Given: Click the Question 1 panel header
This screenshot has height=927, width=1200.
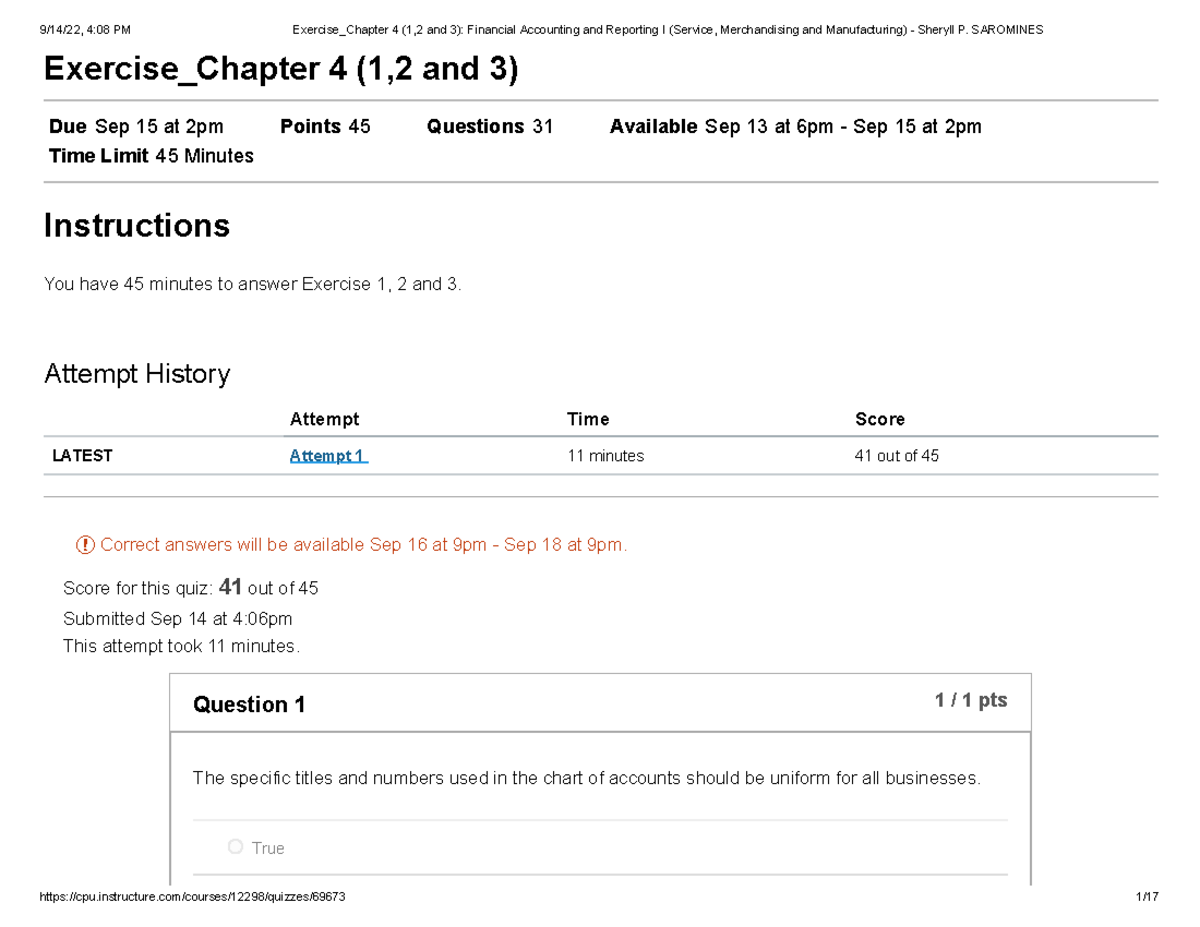Looking at the screenshot, I should [248, 704].
